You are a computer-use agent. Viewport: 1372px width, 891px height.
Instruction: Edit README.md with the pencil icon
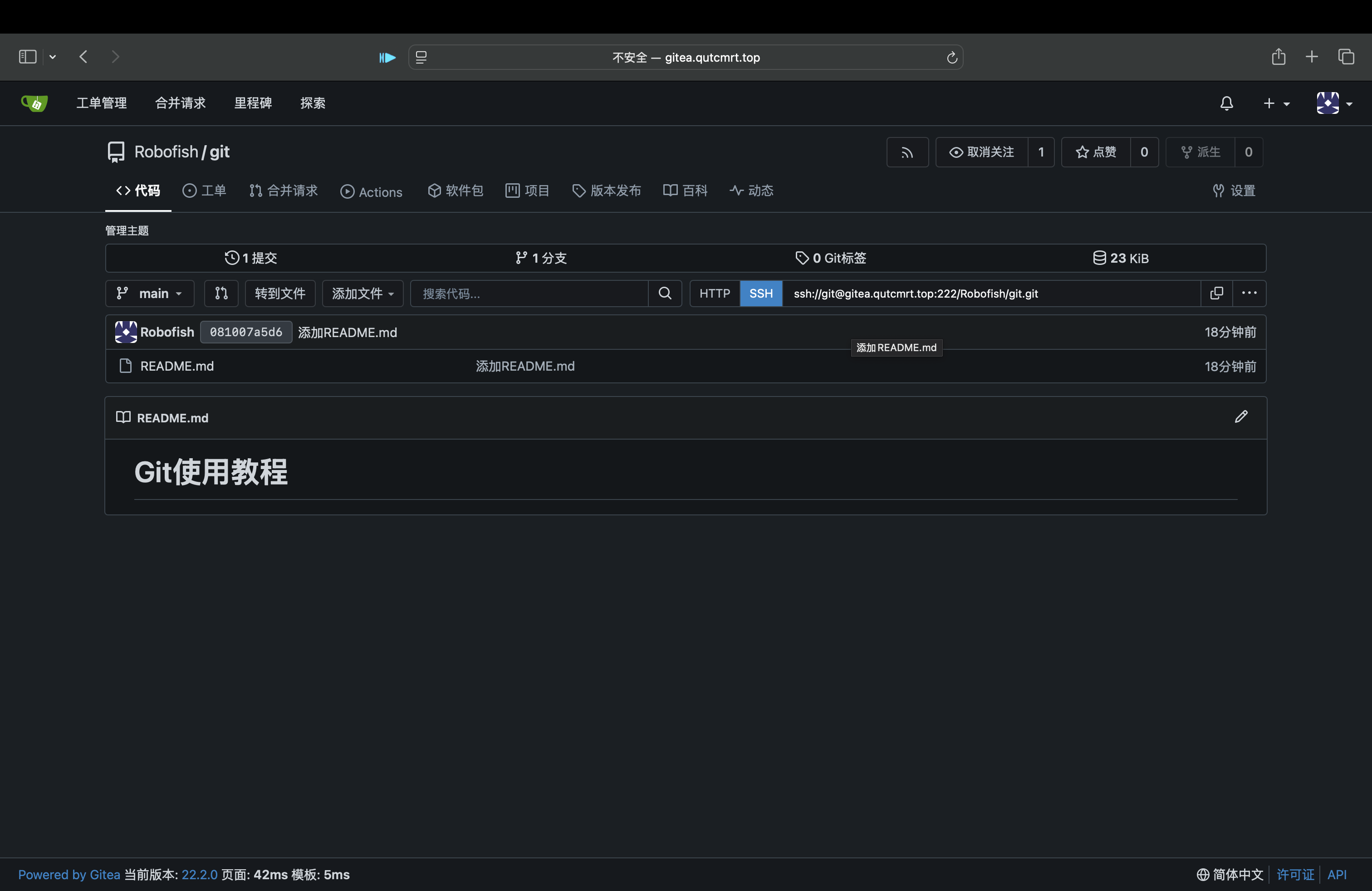1241,417
